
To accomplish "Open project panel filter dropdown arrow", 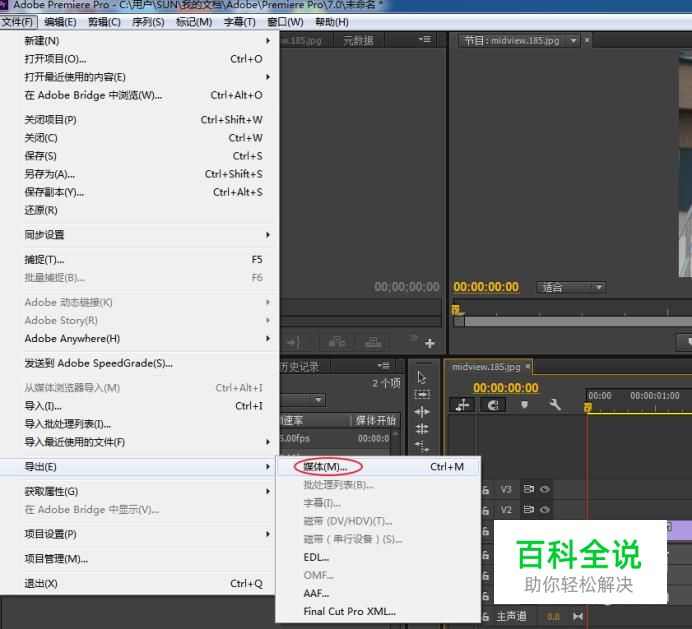I will point(318,400).
